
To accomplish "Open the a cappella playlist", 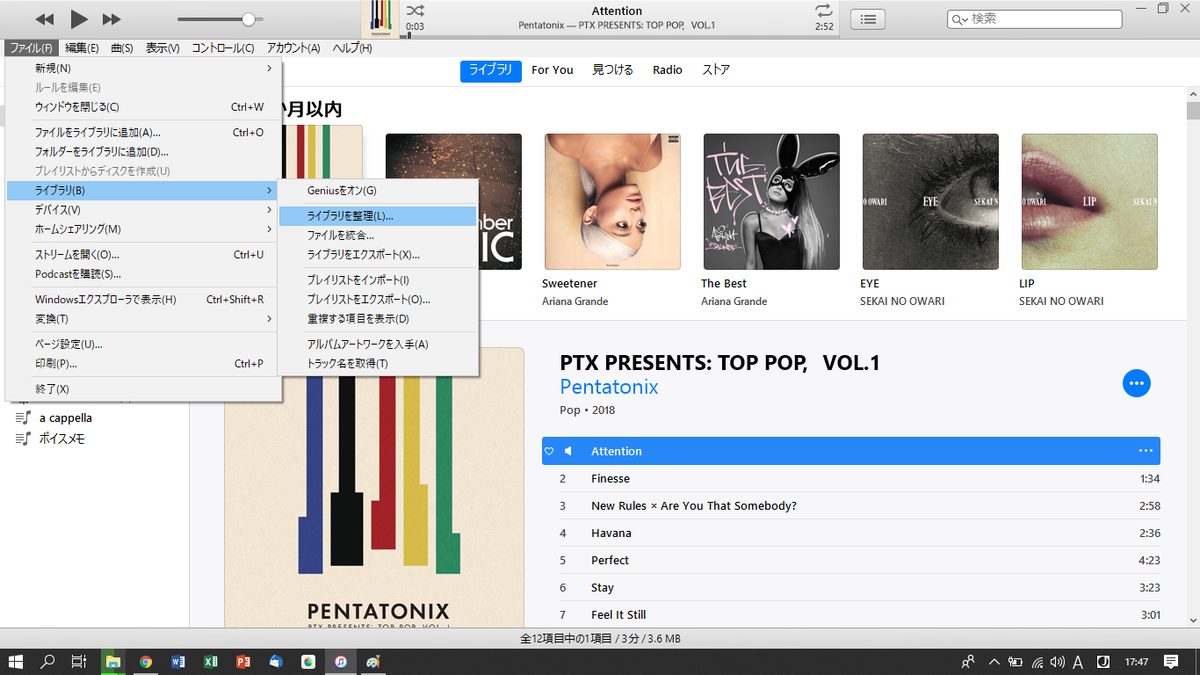I will tap(65, 418).
